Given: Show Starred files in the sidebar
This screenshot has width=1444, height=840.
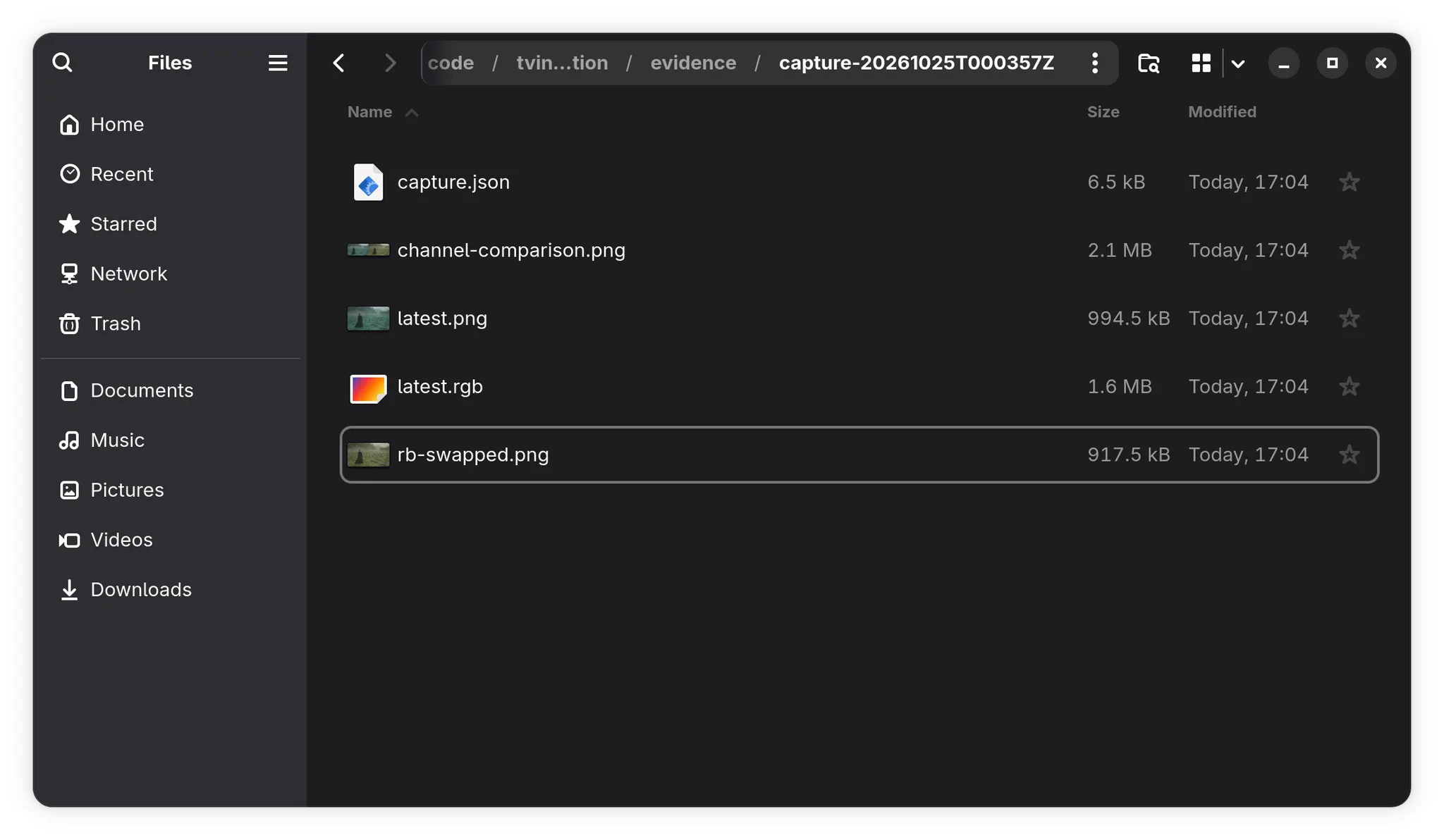Looking at the screenshot, I should pyautogui.click(x=171, y=224).
